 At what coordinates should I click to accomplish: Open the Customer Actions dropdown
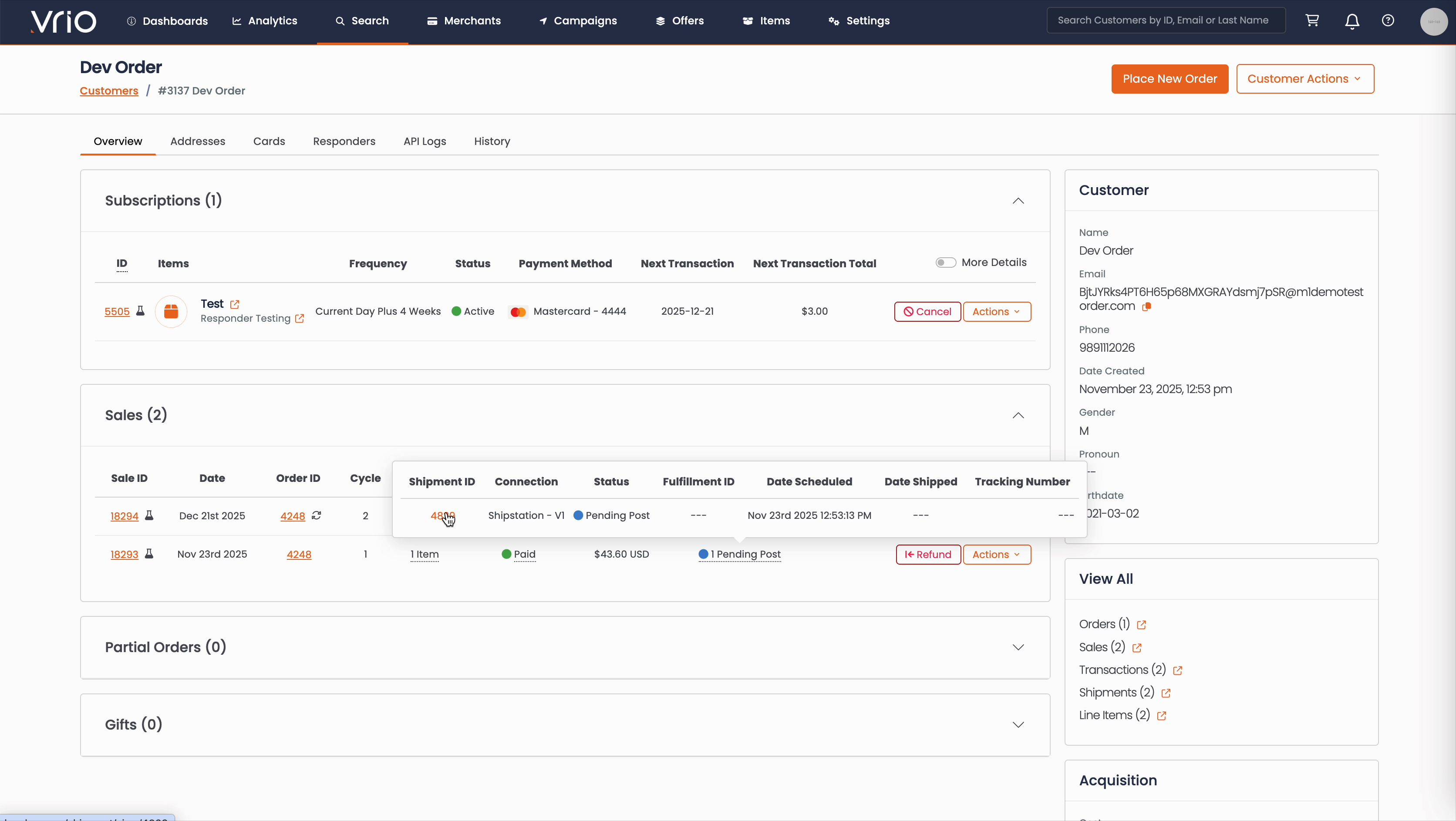[x=1304, y=79]
